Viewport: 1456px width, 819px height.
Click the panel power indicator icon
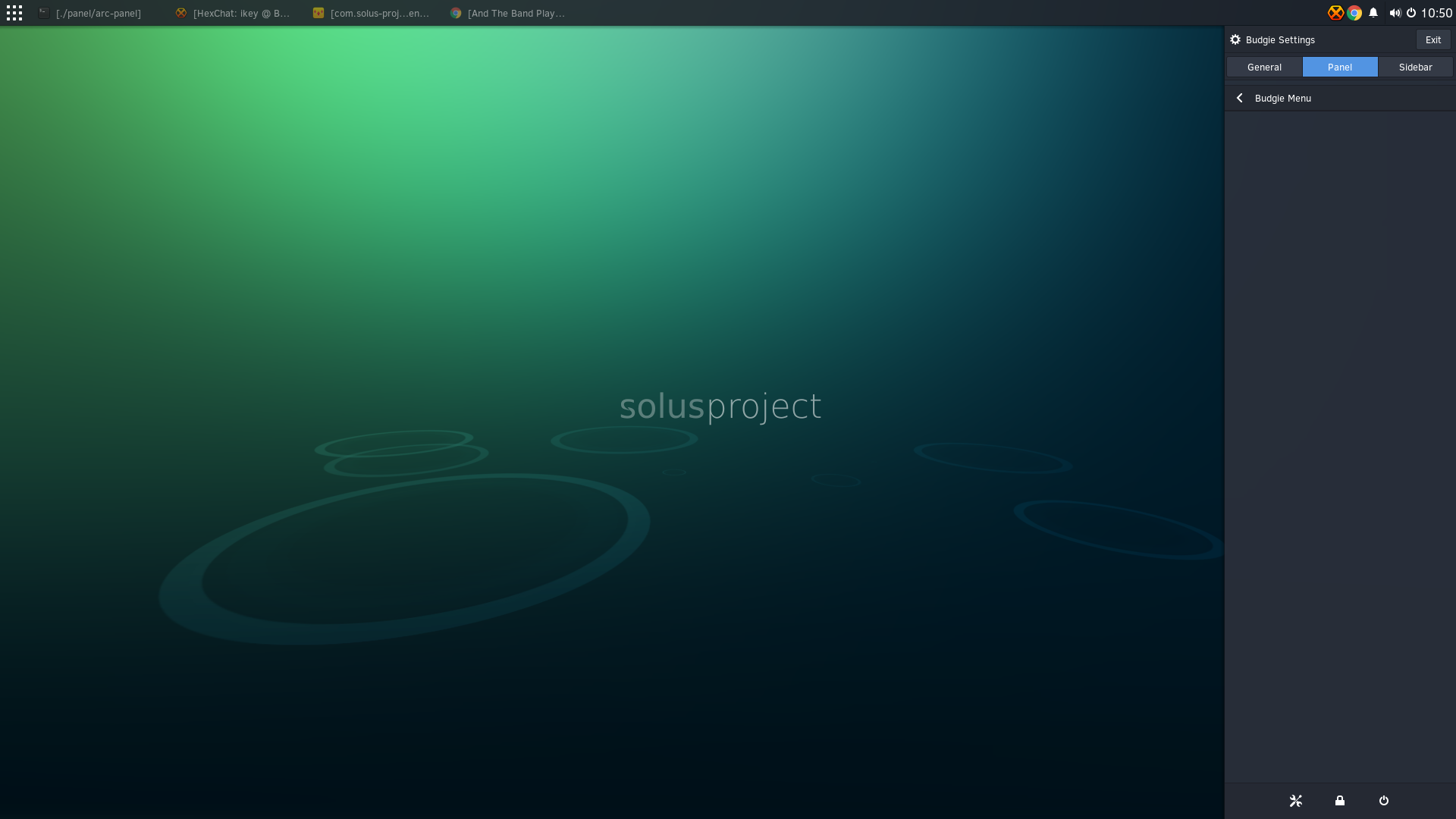1411,13
